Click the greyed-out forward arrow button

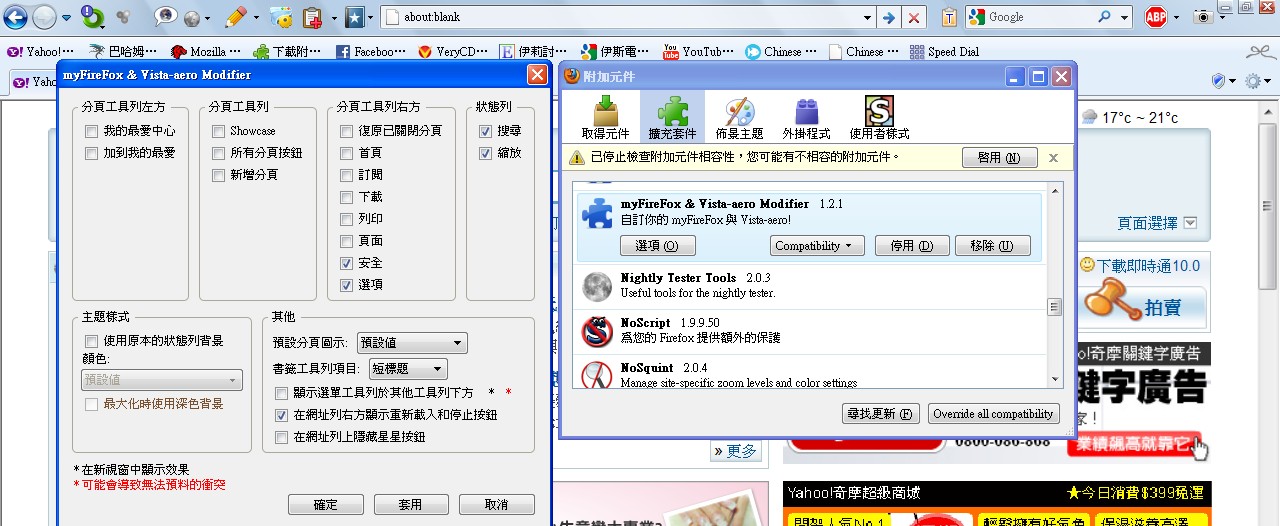coord(44,17)
